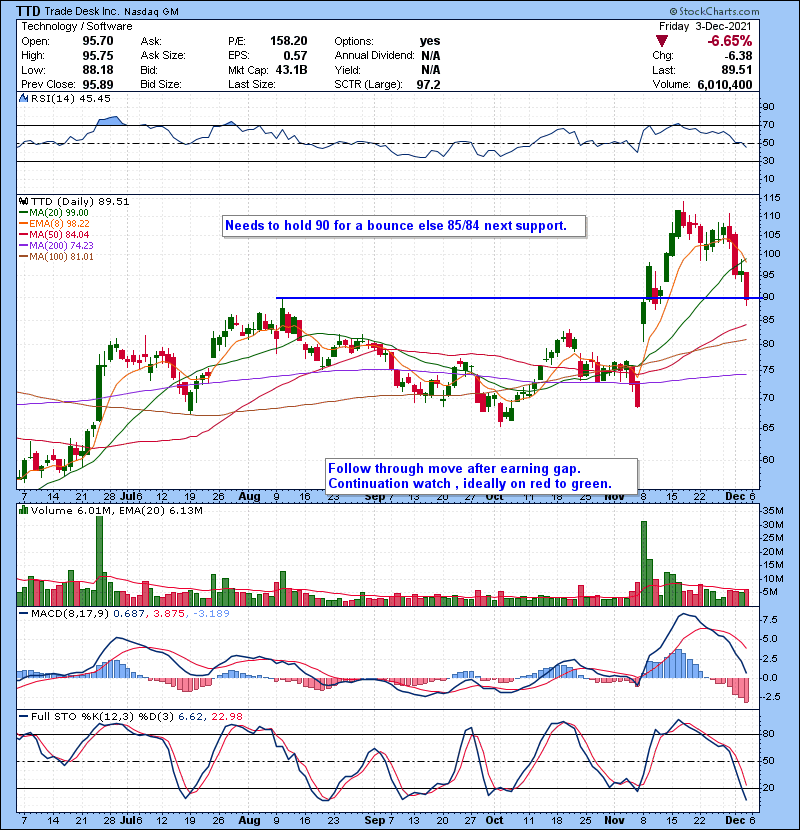
Task: Click the 'Follow through move' annotation box
Action: [478, 476]
